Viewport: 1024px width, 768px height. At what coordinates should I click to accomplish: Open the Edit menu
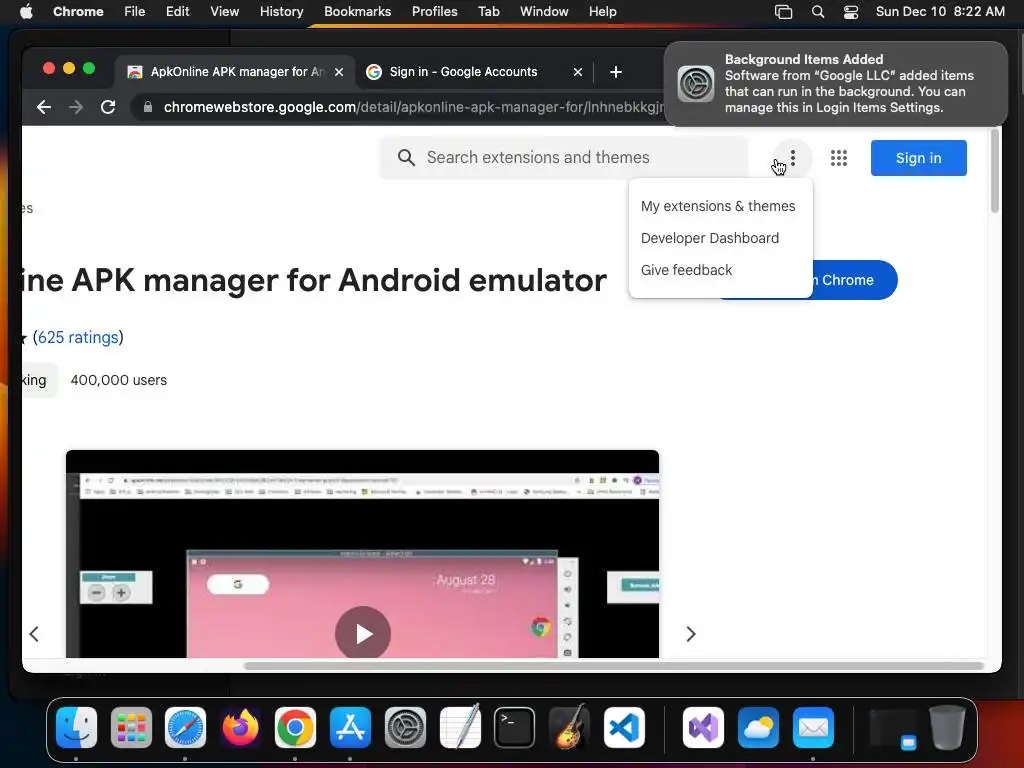(x=177, y=12)
